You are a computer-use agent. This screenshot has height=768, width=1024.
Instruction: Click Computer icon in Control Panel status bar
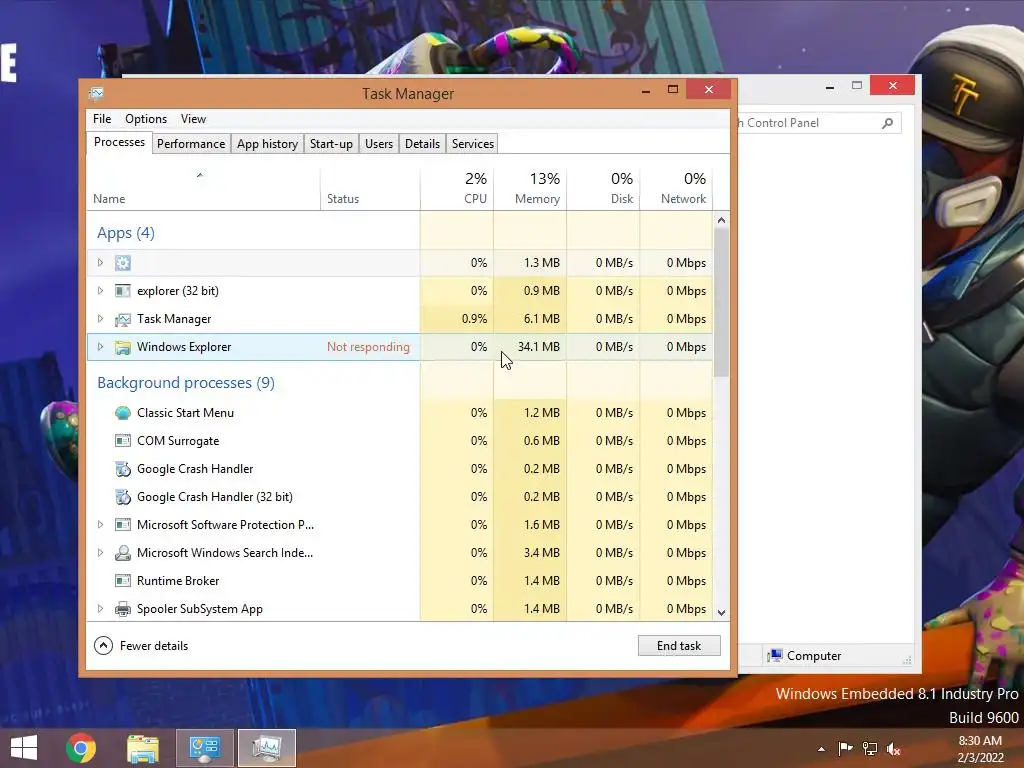point(775,656)
